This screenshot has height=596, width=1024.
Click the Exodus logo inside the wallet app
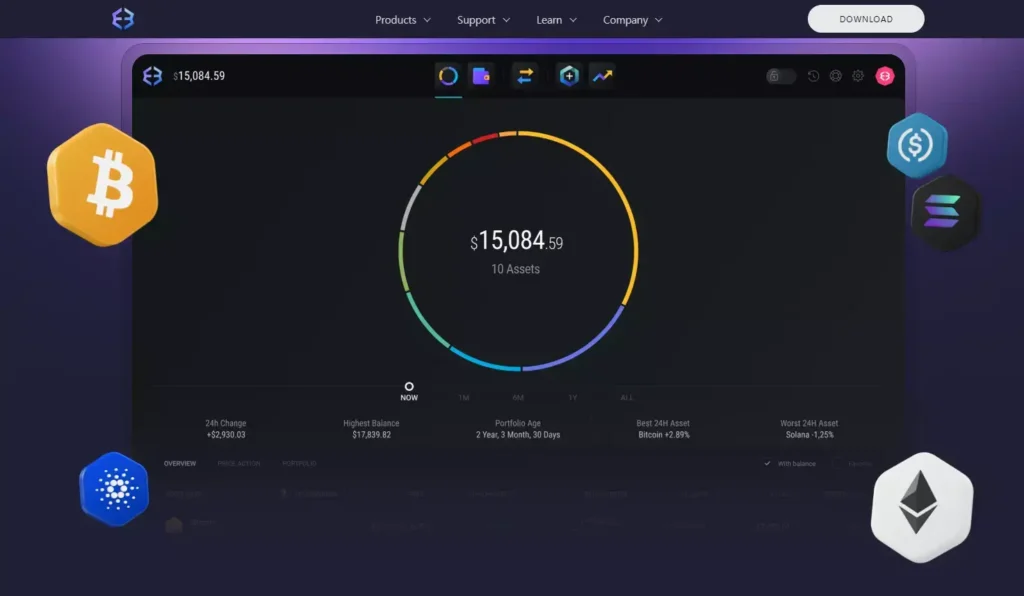click(x=152, y=76)
